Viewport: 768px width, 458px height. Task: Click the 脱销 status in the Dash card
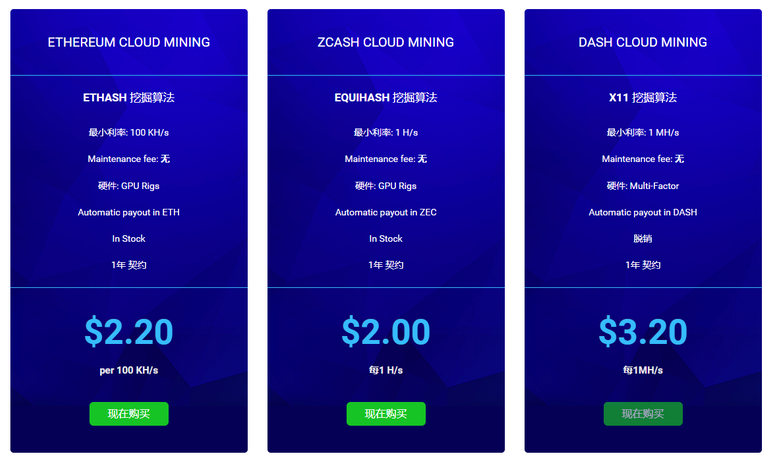click(643, 239)
